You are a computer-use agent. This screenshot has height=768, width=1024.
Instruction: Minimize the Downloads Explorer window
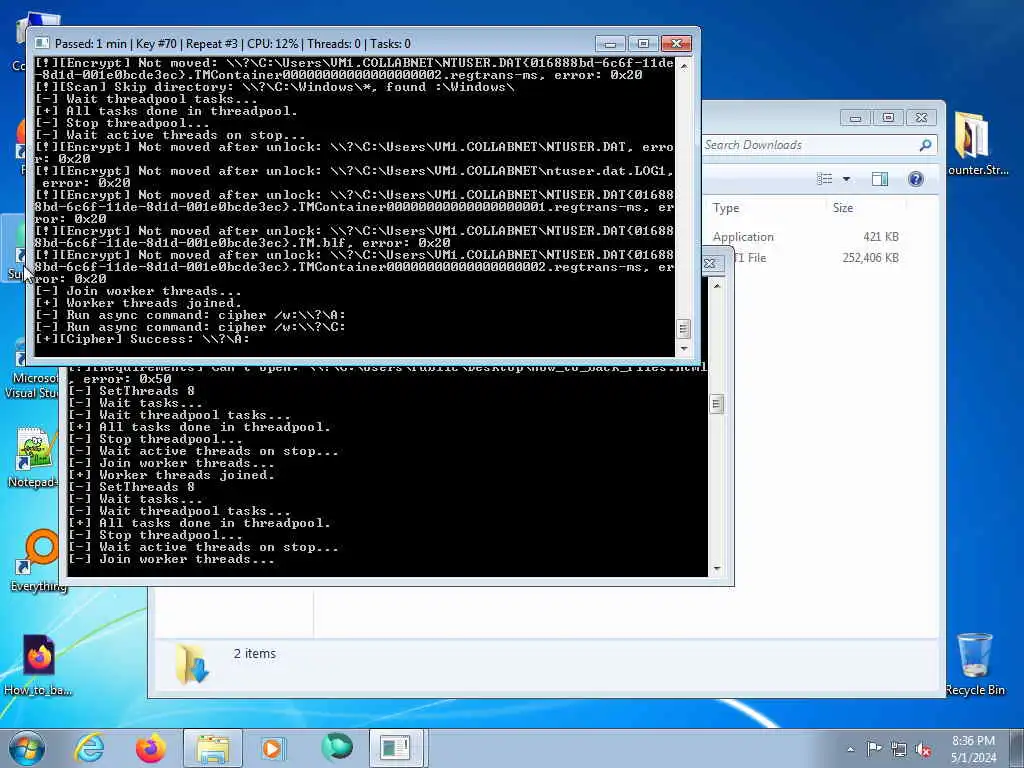click(x=856, y=118)
